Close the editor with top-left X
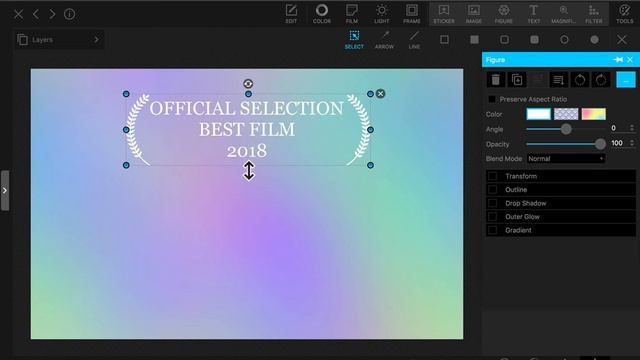Screen dimensions: 640x360 pos(18,14)
